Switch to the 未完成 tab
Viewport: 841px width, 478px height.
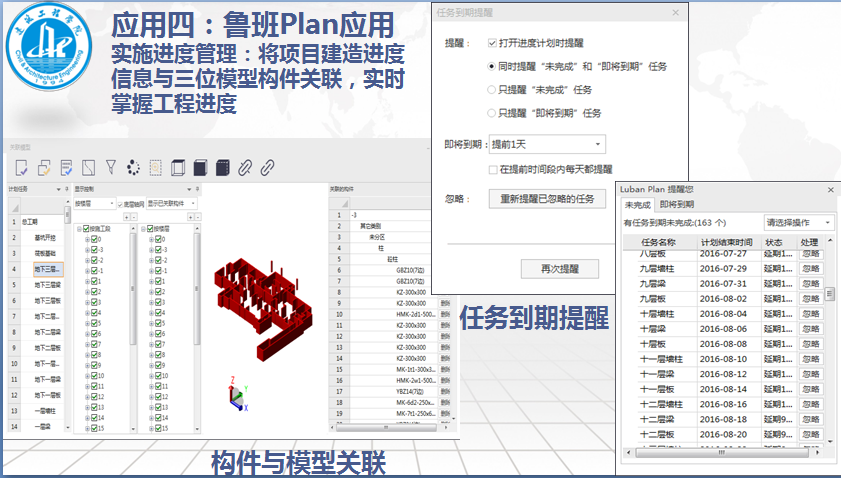click(638, 205)
